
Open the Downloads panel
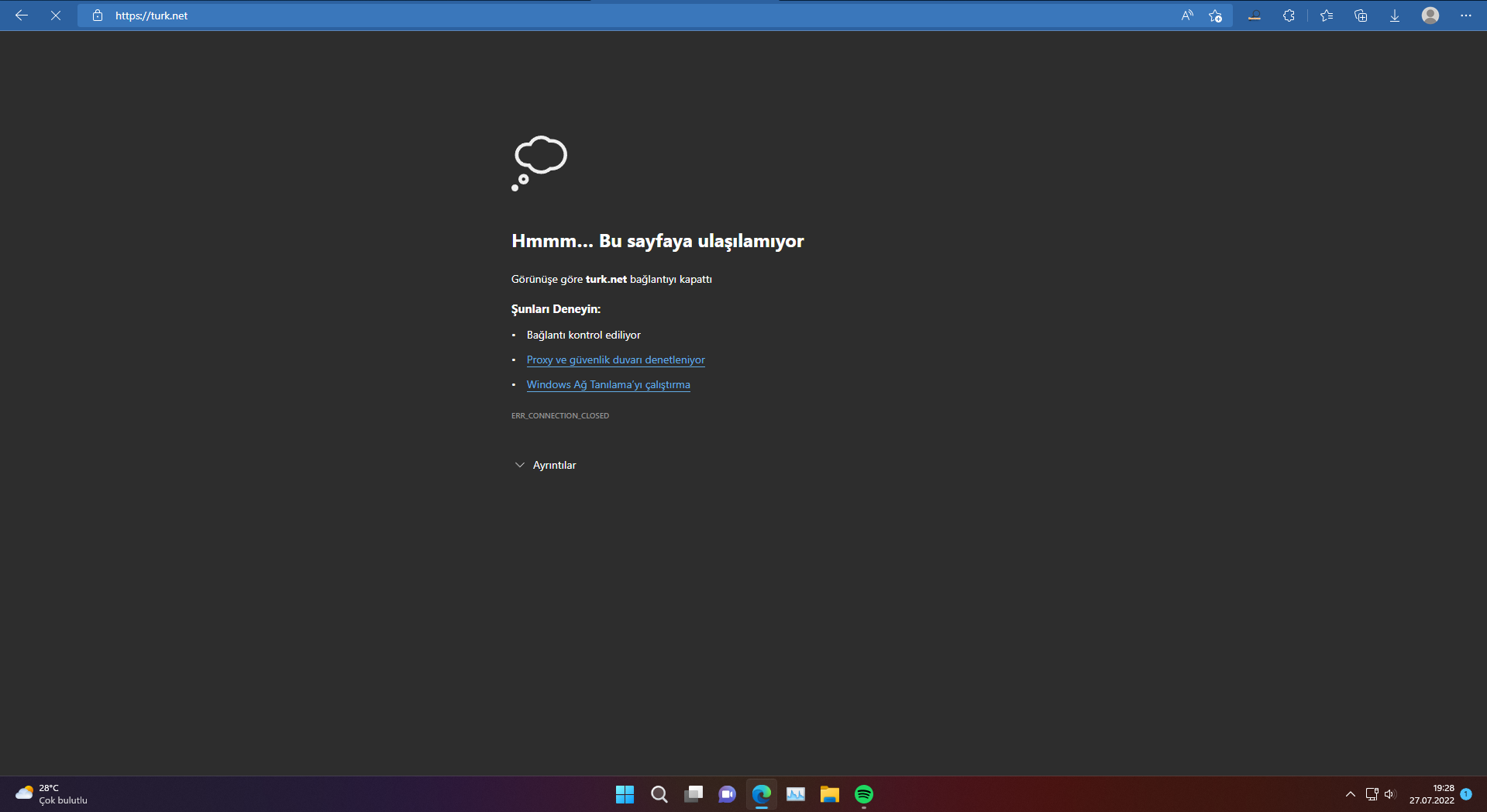point(1395,15)
